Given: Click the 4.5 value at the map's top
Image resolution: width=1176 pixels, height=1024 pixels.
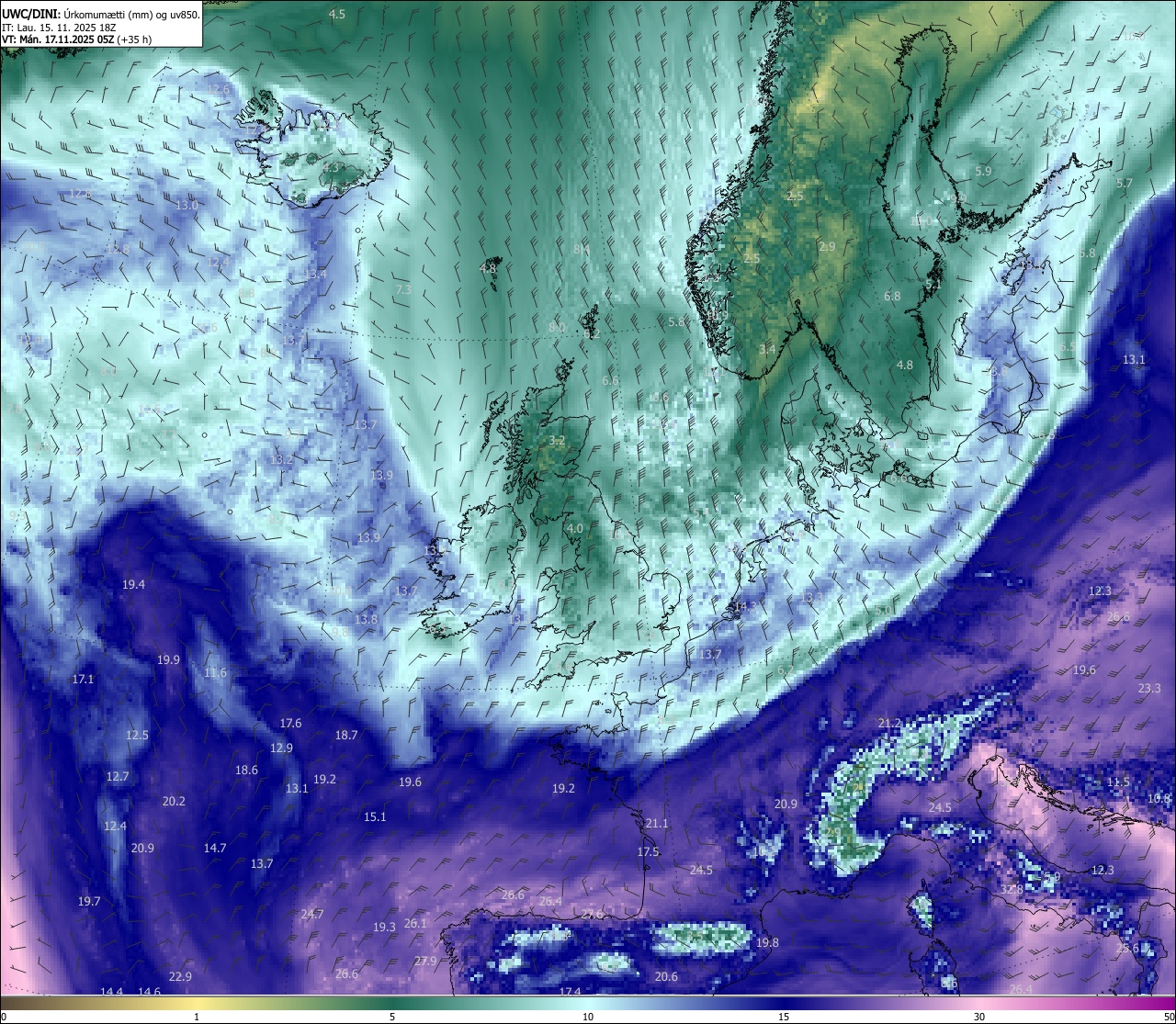Looking at the screenshot, I should (337, 14).
